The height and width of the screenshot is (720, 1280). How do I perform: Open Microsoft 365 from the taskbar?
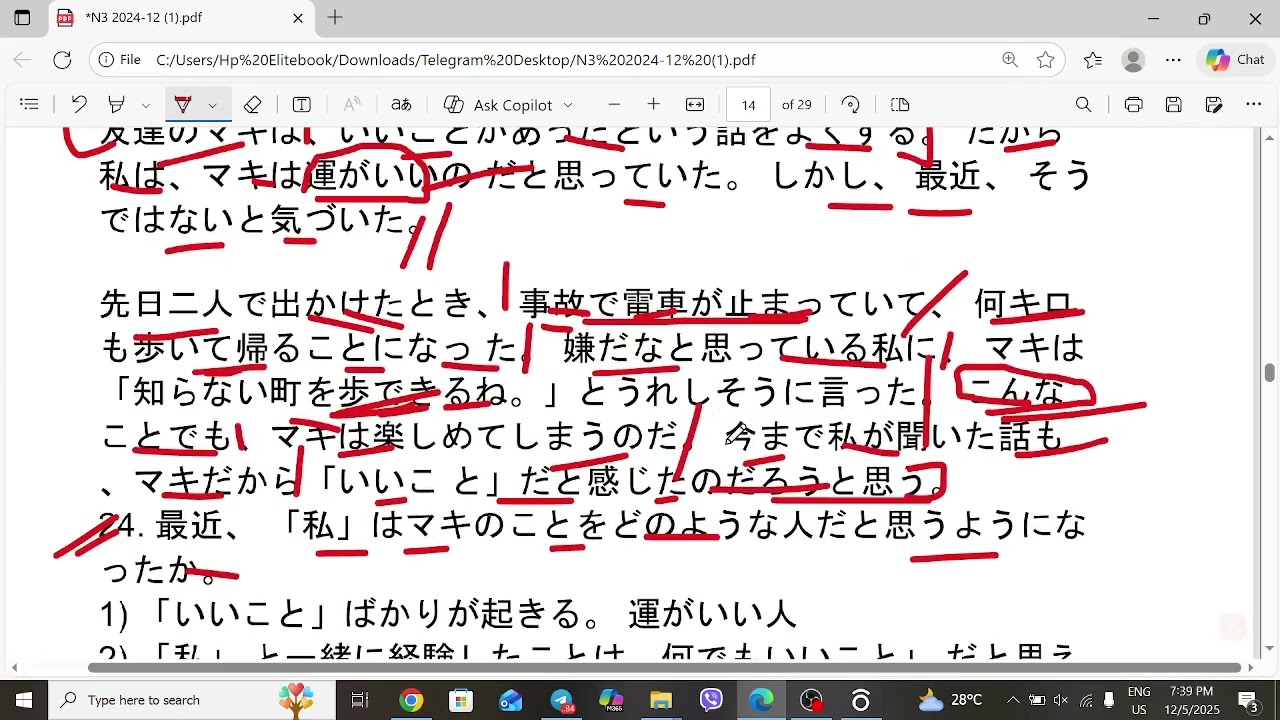pos(611,700)
